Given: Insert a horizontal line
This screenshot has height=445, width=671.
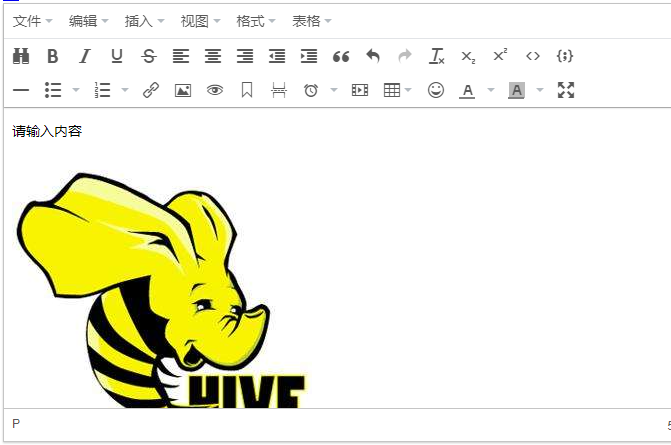Looking at the screenshot, I should (x=21, y=90).
